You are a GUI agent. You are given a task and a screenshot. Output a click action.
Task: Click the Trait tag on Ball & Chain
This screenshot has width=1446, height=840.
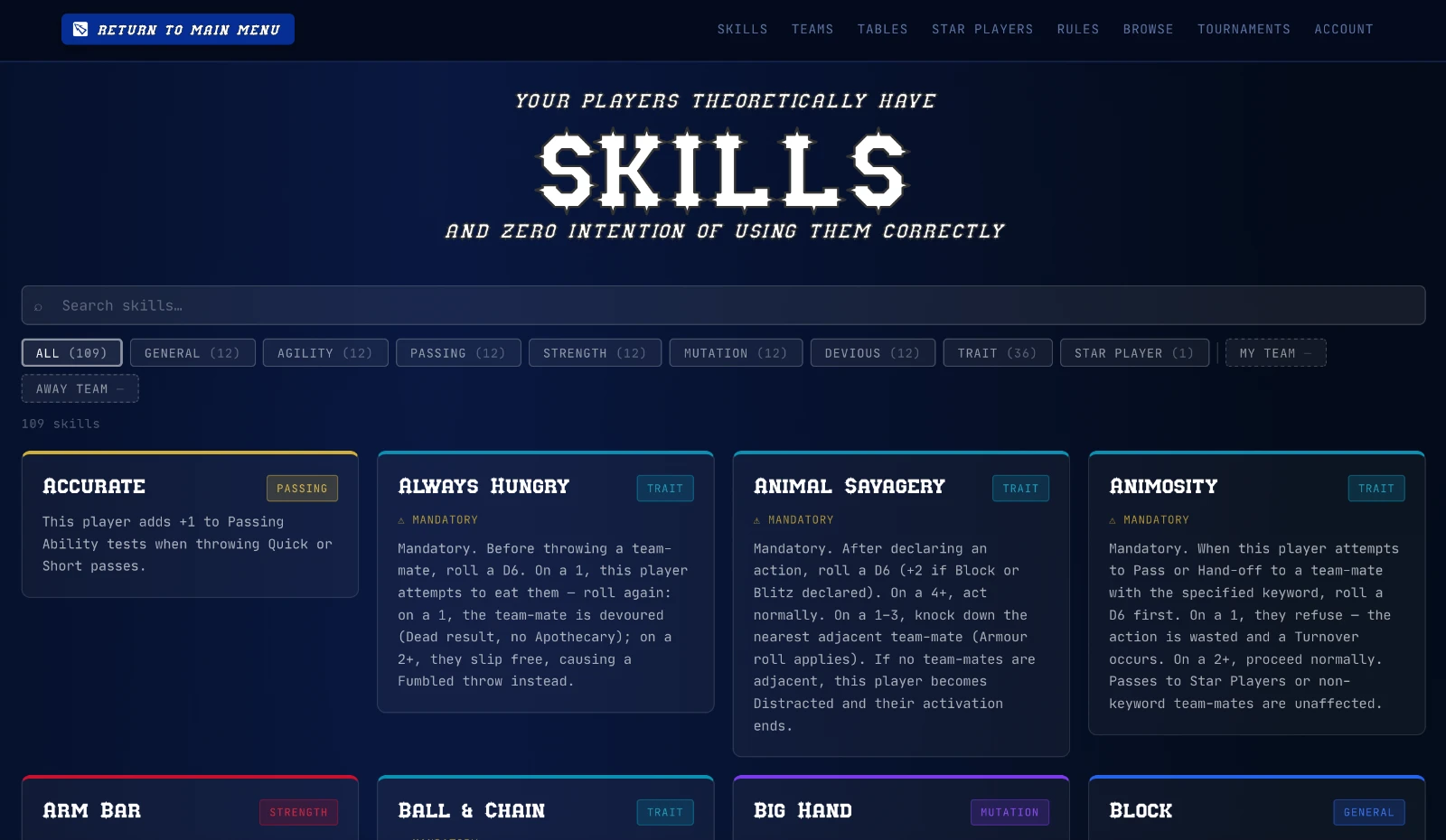tap(665, 812)
